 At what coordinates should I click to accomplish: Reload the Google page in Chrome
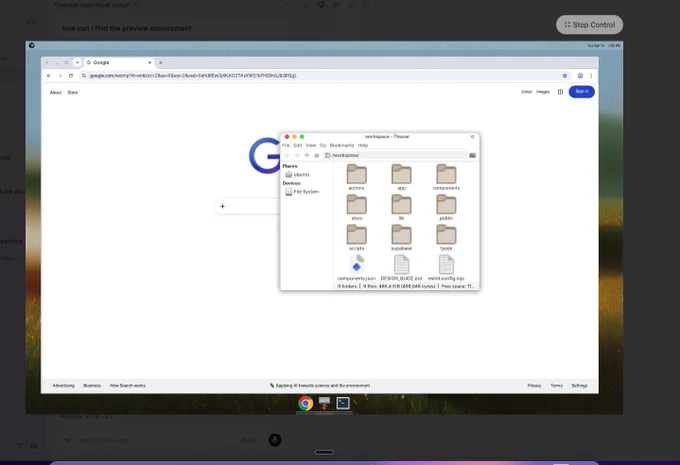point(71,75)
